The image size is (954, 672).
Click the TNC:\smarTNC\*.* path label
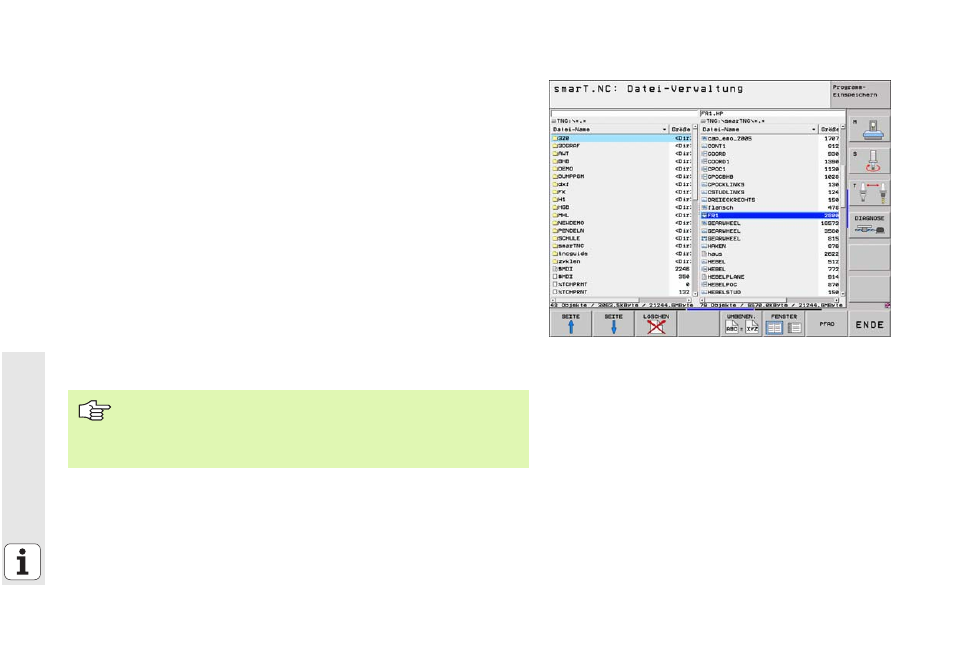coord(735,121)
